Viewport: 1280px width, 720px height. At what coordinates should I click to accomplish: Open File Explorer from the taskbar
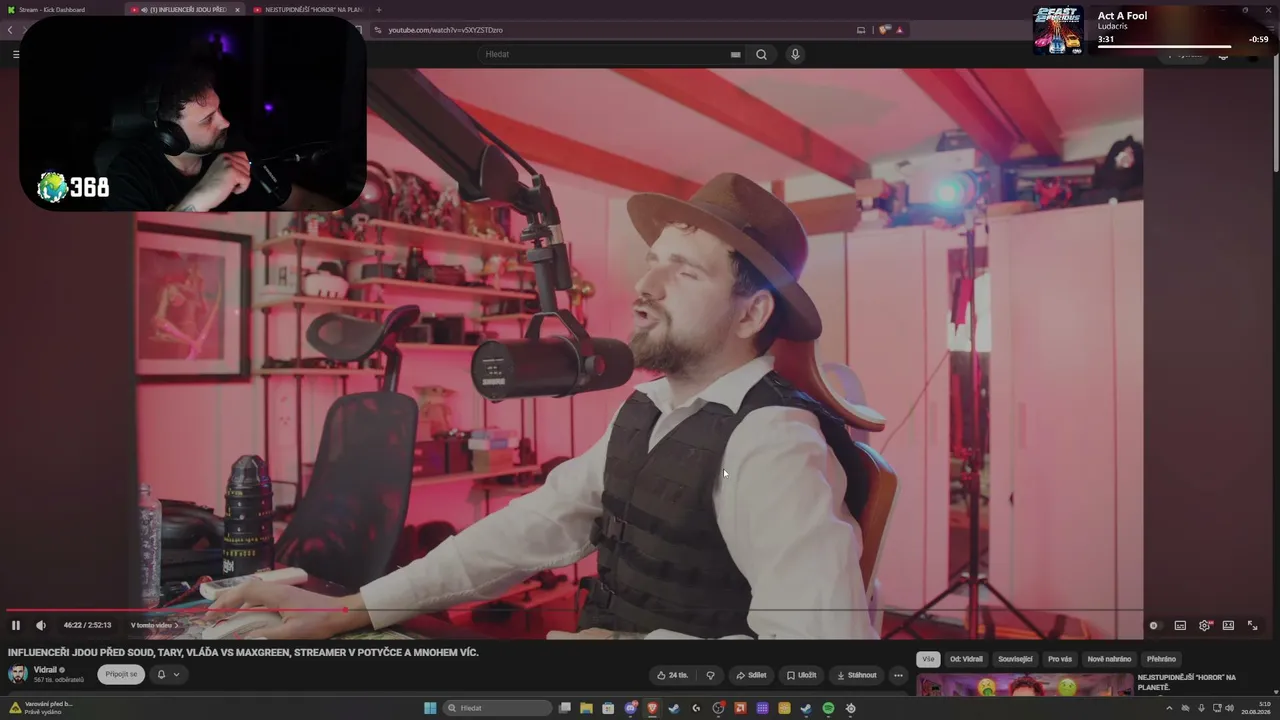tap(586, 708)
